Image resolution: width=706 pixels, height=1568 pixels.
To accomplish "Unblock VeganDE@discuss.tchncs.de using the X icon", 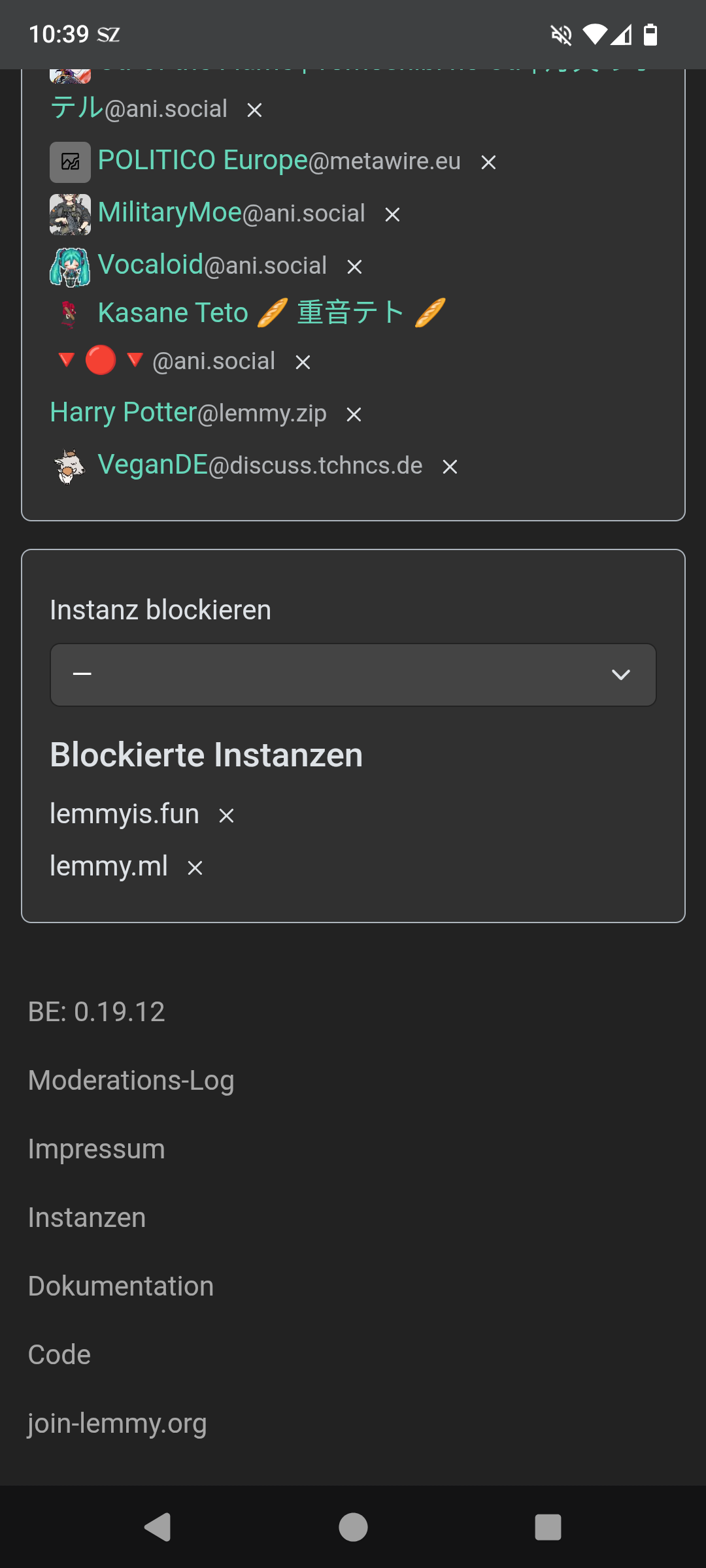I will pyautogui.click(x=450, y=466).
